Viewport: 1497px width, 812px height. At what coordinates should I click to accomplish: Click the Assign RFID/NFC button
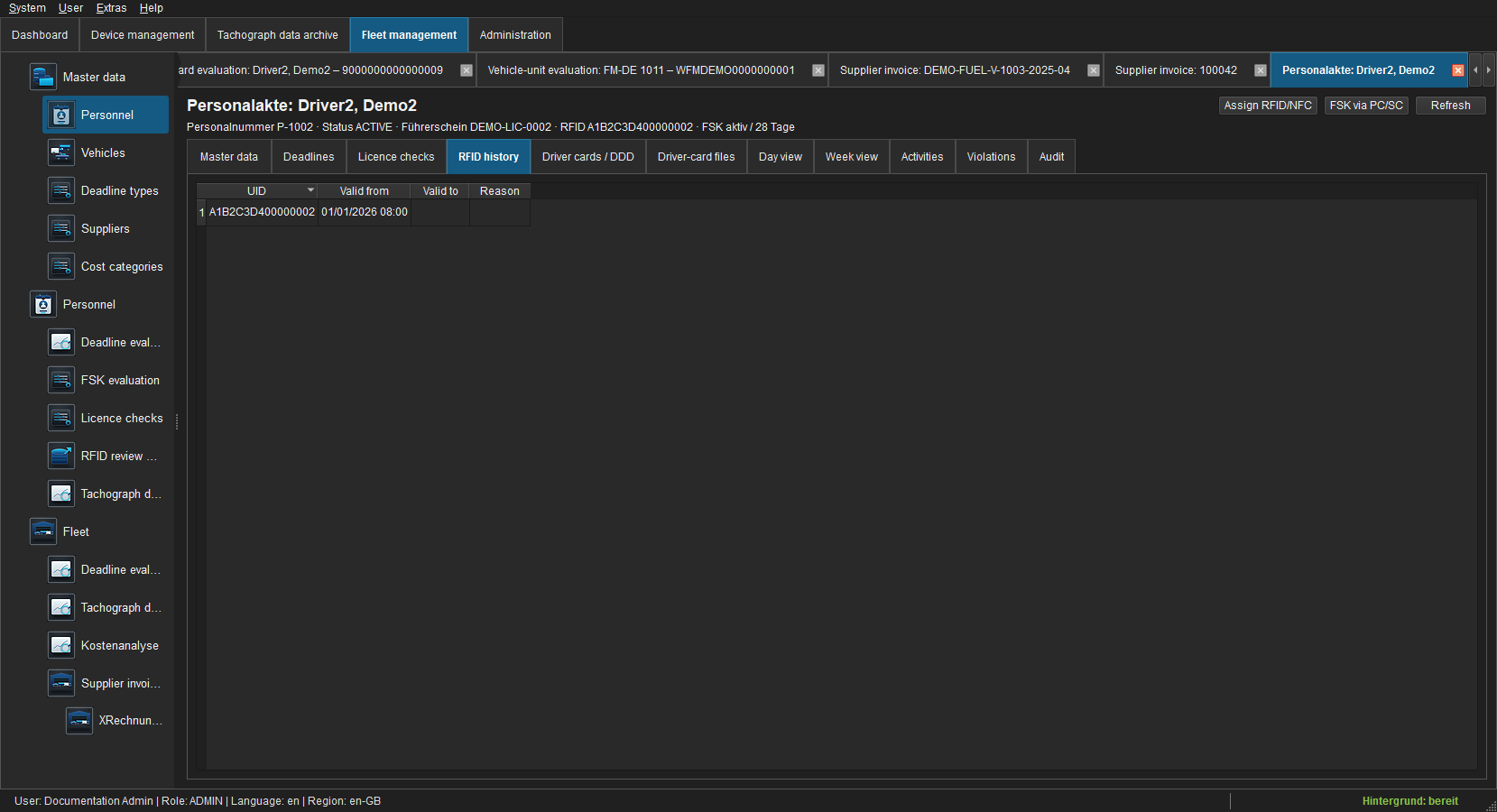pos(1268,106)
